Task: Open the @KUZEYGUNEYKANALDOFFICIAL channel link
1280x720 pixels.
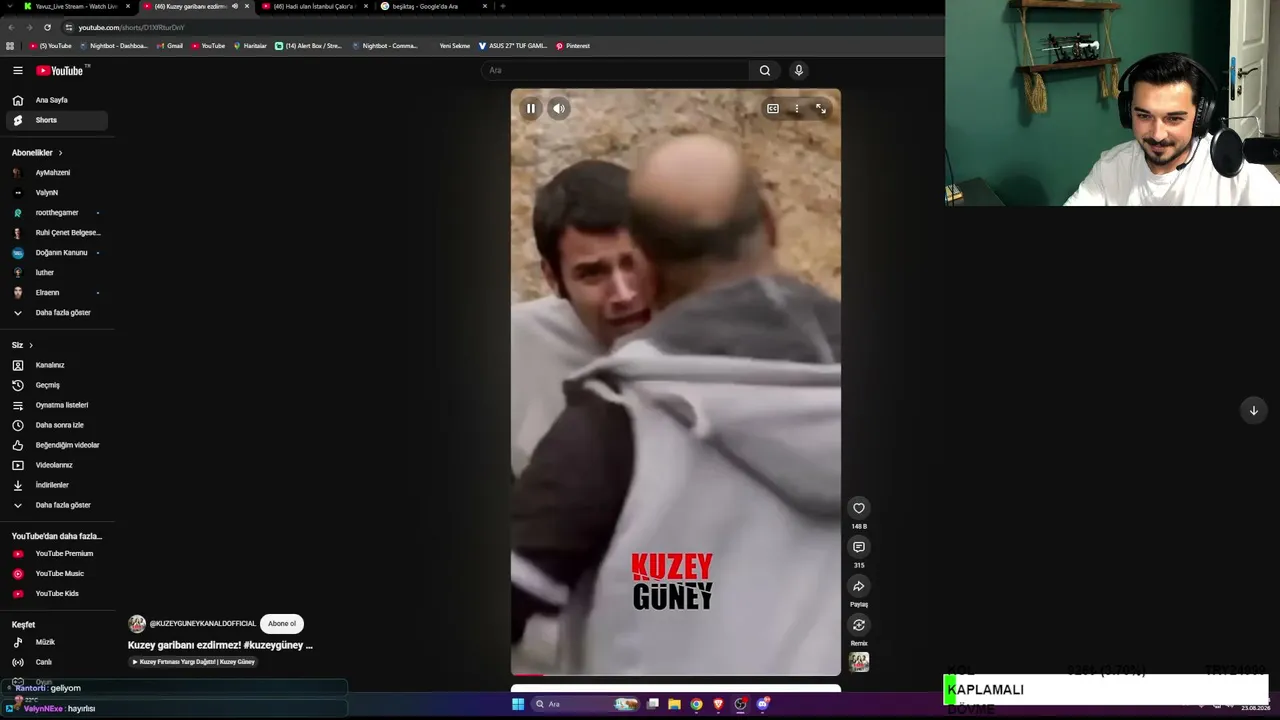Action: pyautogui.click(x=203, y=624)
